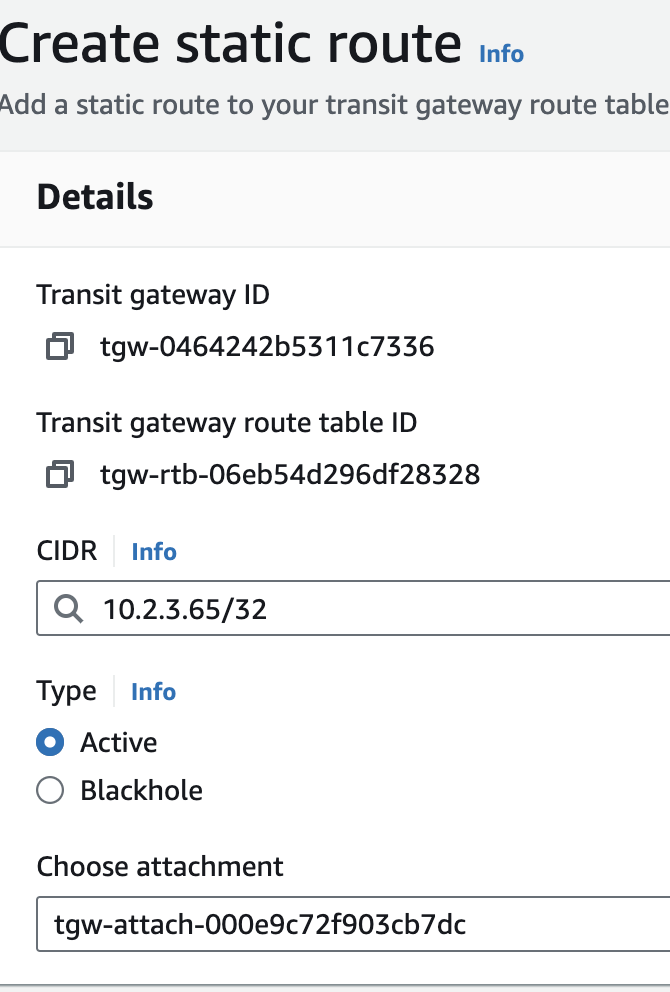The width and height of the screenshot is (670, 992).
Task: Click the magnifier icon in CIDR field
Action: point(69,608)
